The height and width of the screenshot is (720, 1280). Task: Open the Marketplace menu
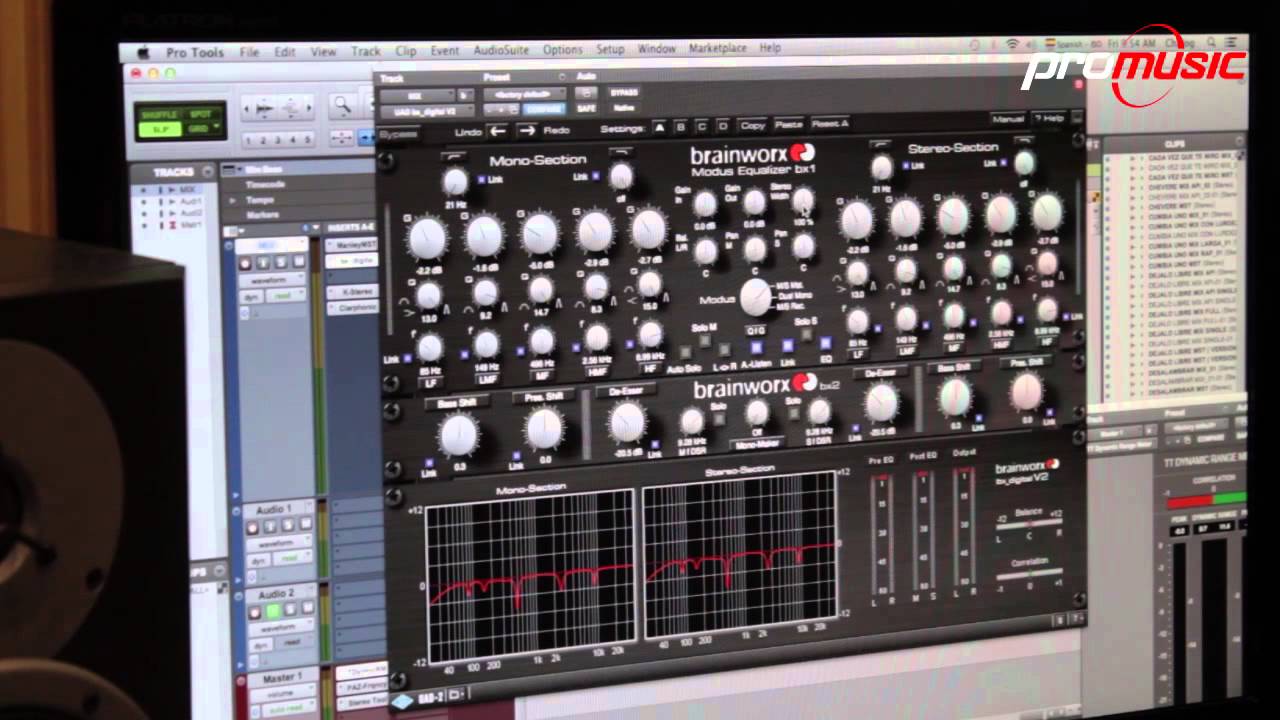pos(718,48)
